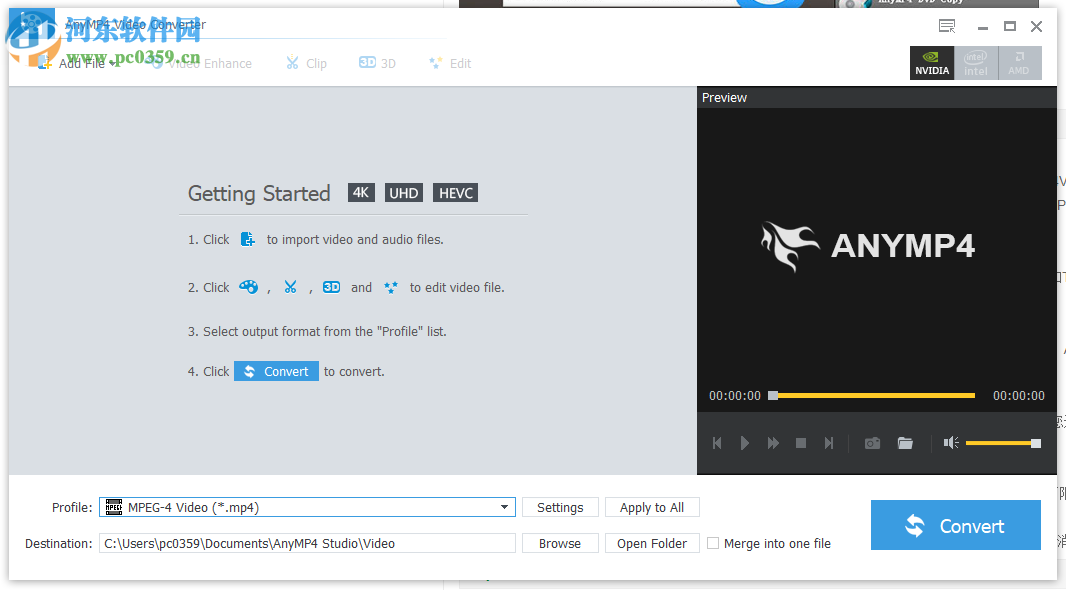Adjust the volume slider

coord(1003,443)
